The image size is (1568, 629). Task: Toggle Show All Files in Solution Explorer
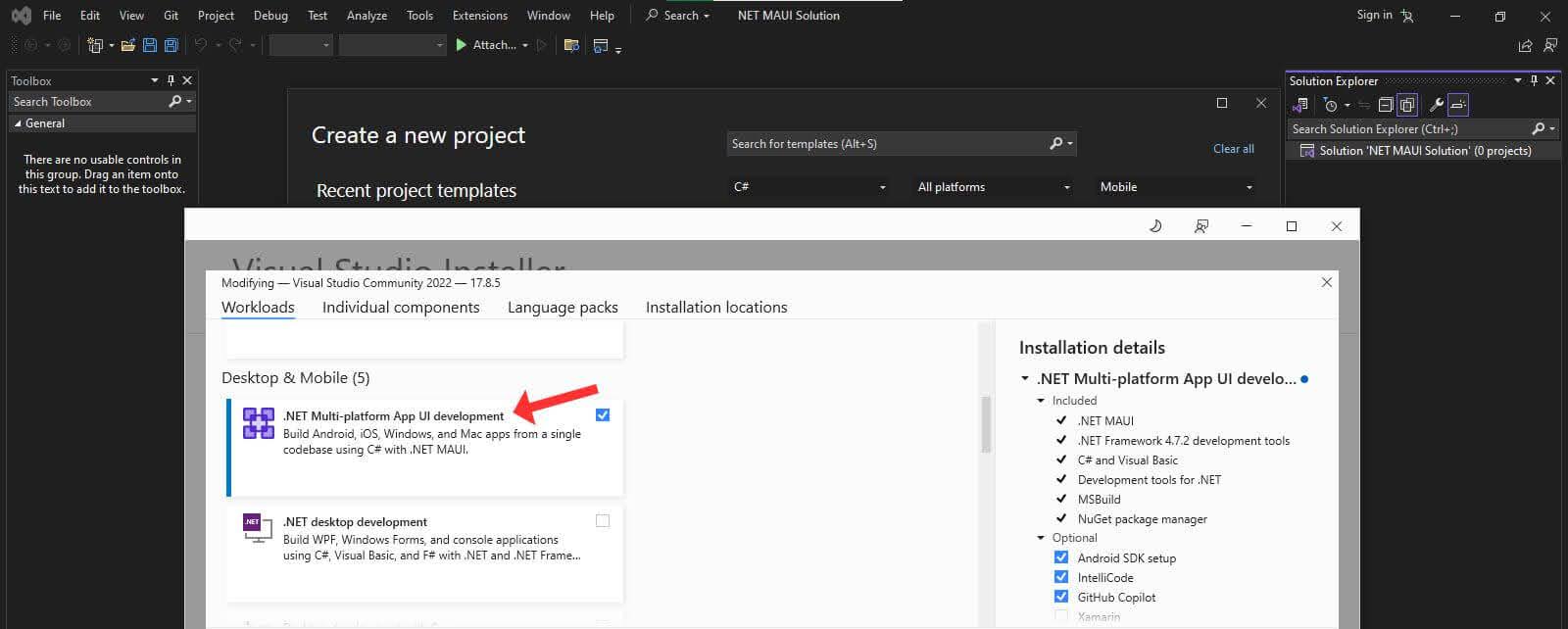pos(1407,105)
